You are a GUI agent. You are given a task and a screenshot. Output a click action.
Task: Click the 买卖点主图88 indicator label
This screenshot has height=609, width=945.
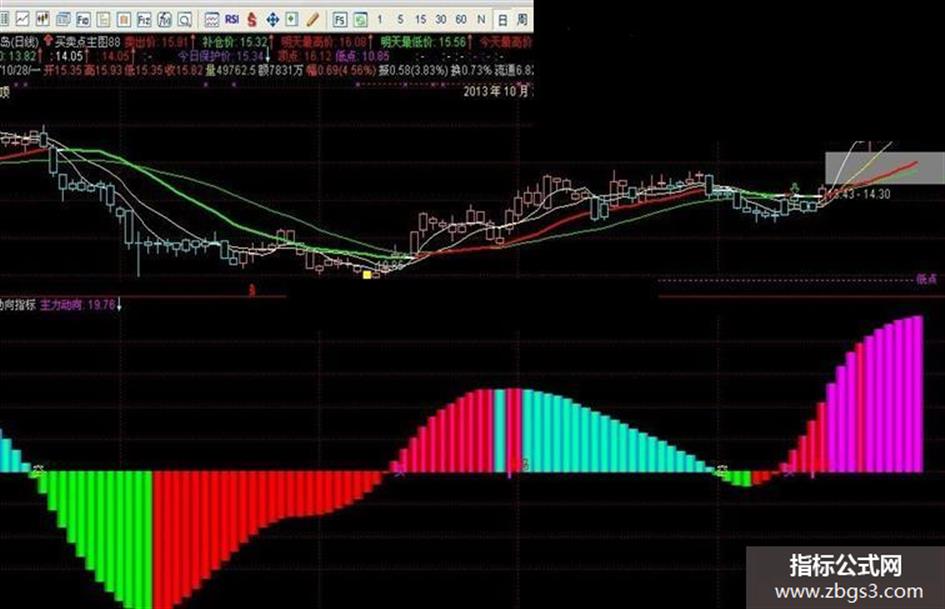click(88, 42)
